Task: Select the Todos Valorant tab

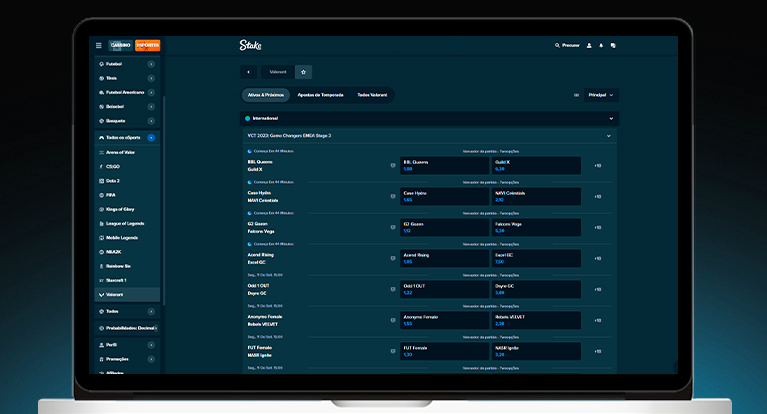Action: point(372,95)
